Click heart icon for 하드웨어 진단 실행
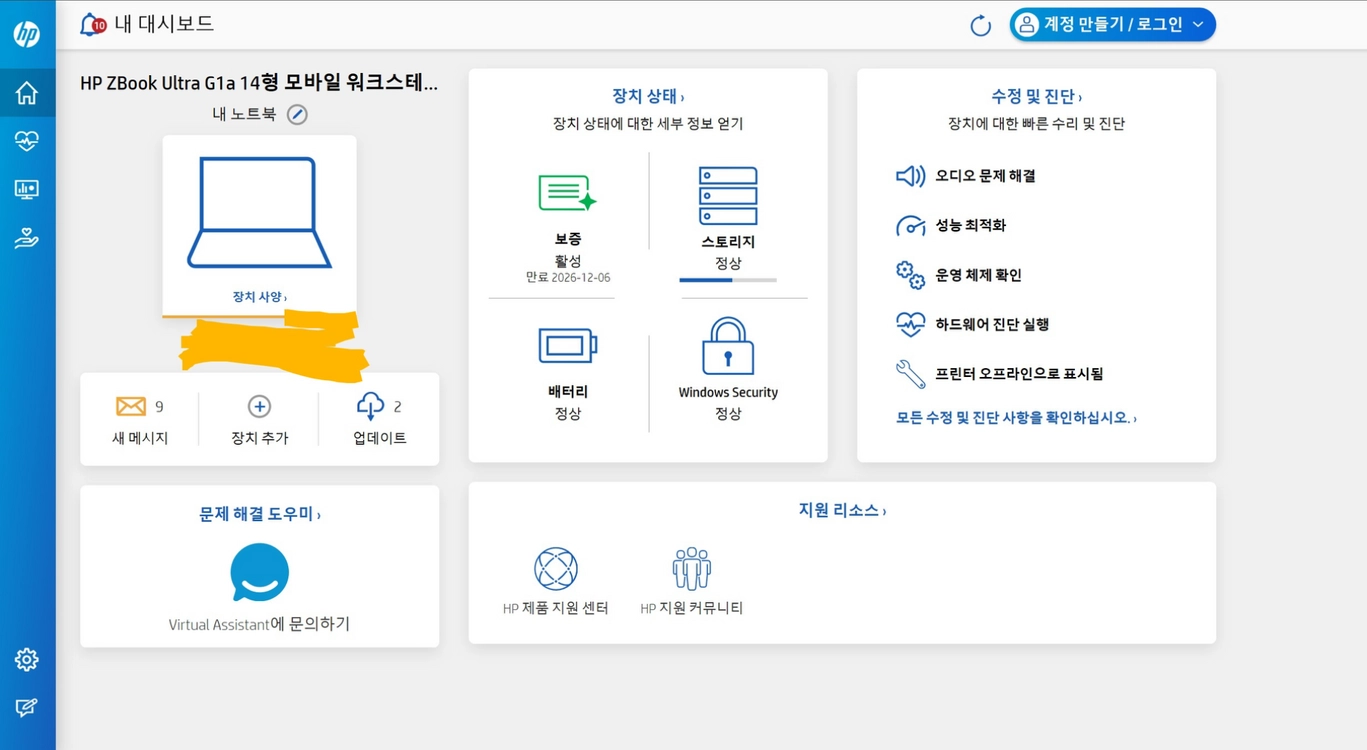1367x750 pixels. [x=910, y=324]
